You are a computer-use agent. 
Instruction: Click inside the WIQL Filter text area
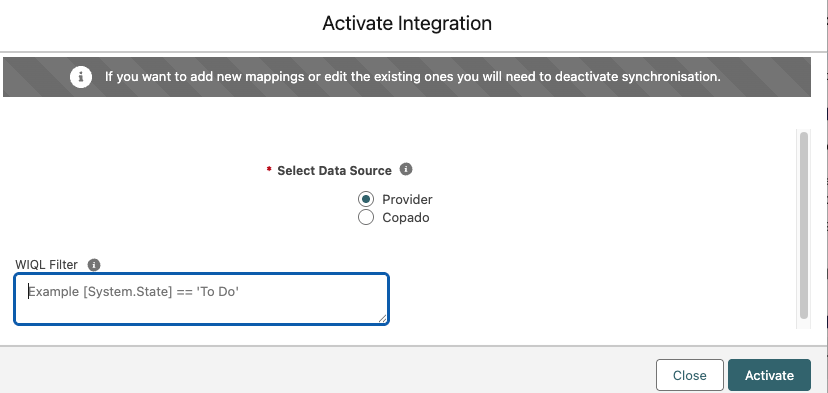[201, 298]
